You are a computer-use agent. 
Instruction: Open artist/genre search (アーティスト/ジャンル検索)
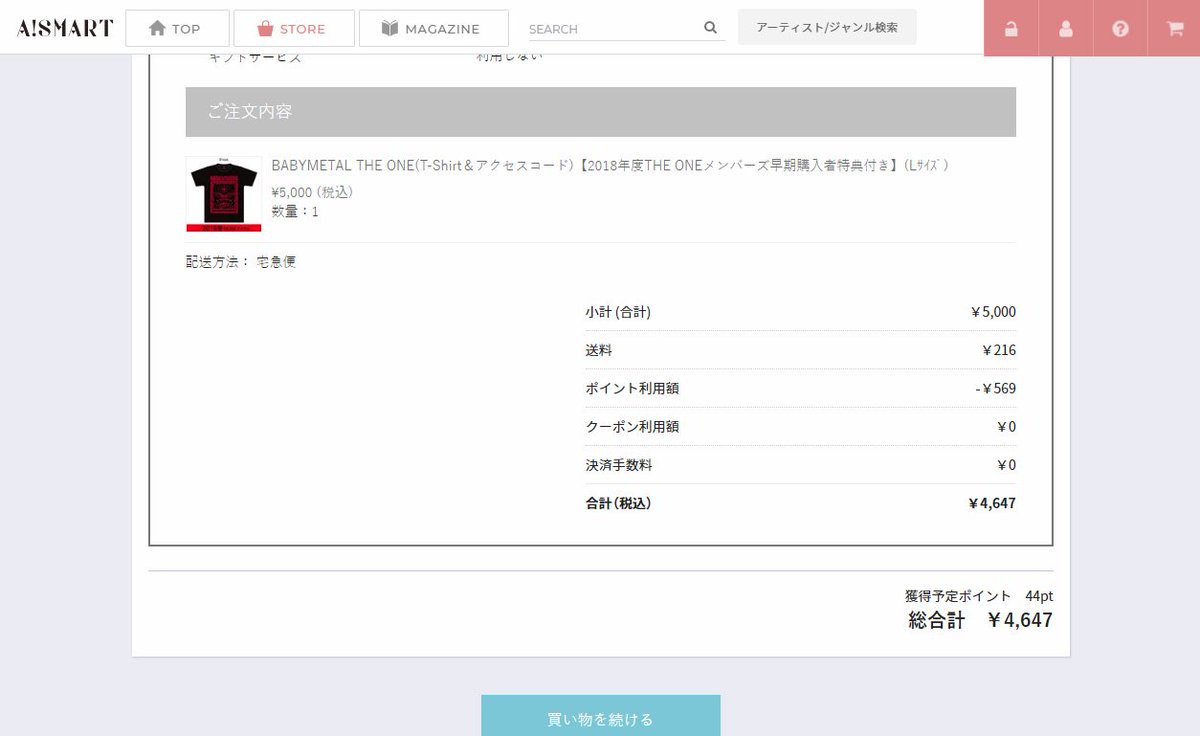click(x=827, y=27)
